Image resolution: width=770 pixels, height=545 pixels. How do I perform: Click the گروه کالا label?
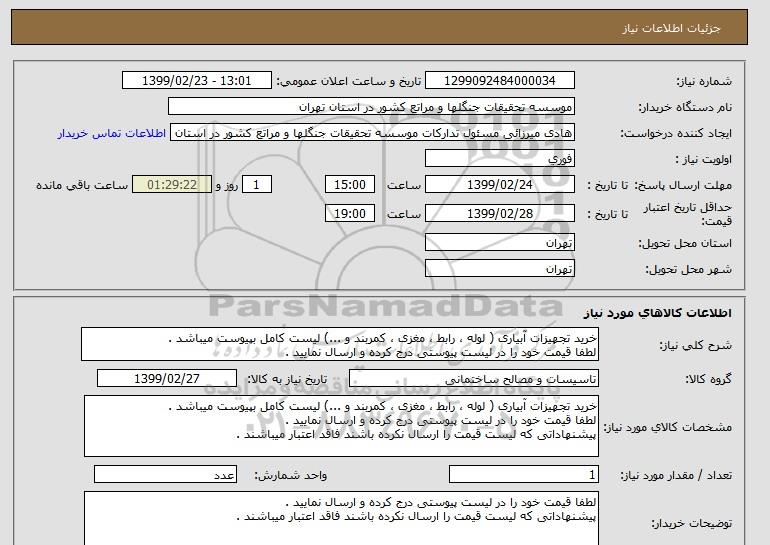(x=708, y=379)
